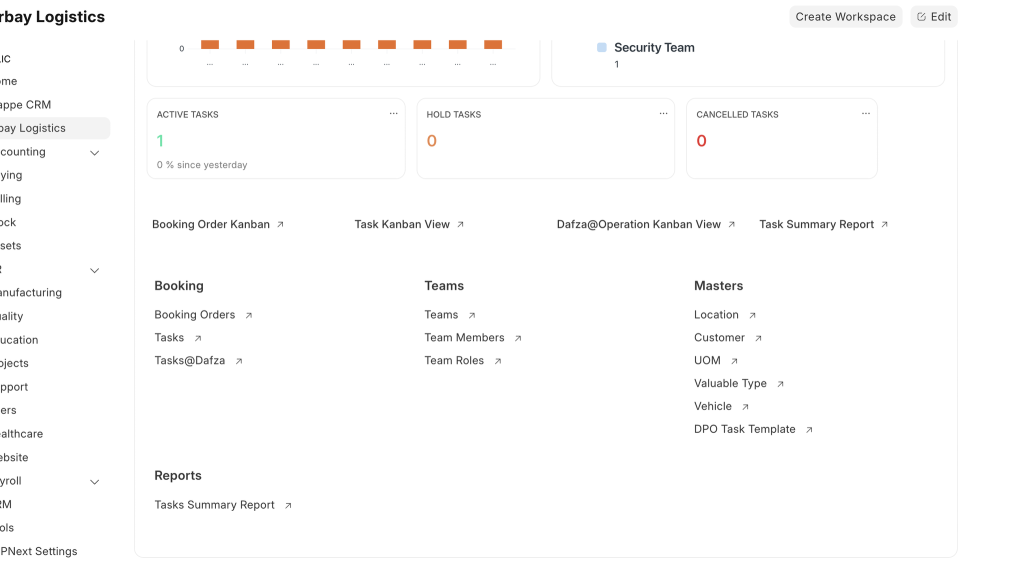Open Tasks@Dafza link
Viewport: 1024px width, 565px height.
189,361
